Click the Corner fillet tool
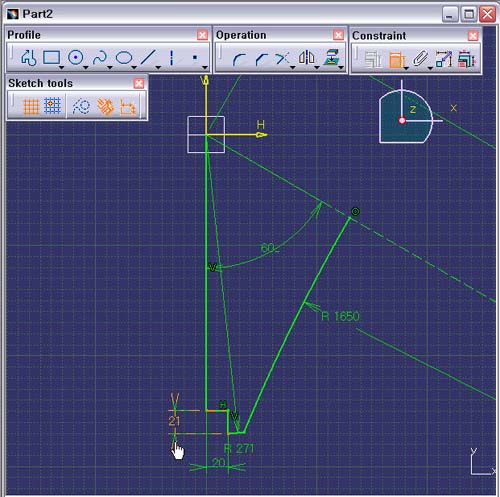The image size is (500, 497). tap(239, 59)
